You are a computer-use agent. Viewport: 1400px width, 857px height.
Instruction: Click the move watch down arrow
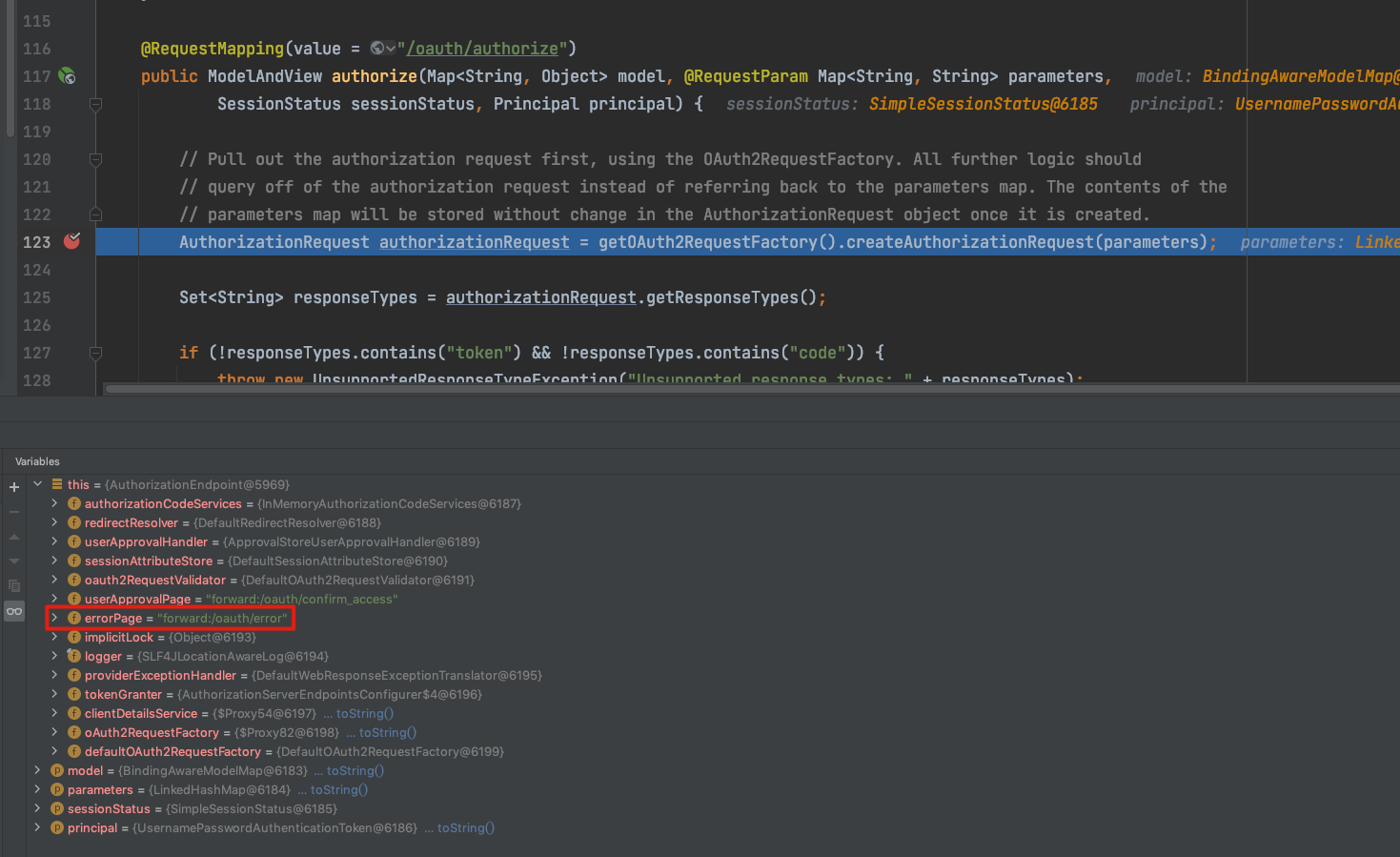(14, 561)
